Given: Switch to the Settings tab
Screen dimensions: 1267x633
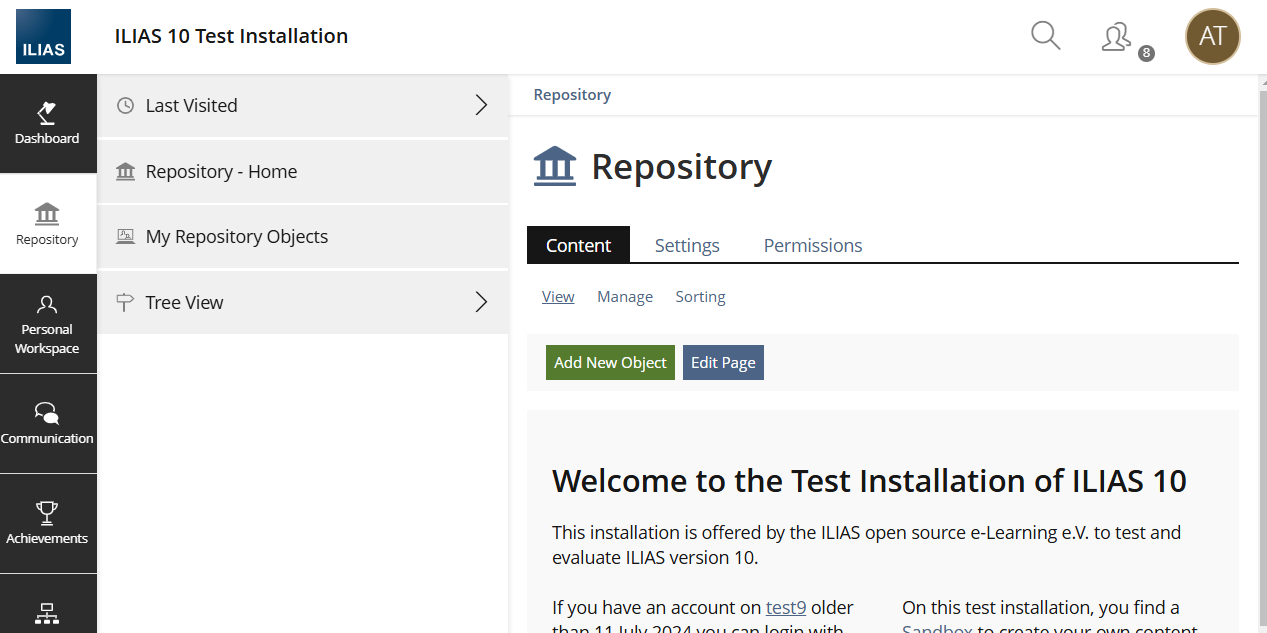Looking at the screenshot, I should [687, 245].
